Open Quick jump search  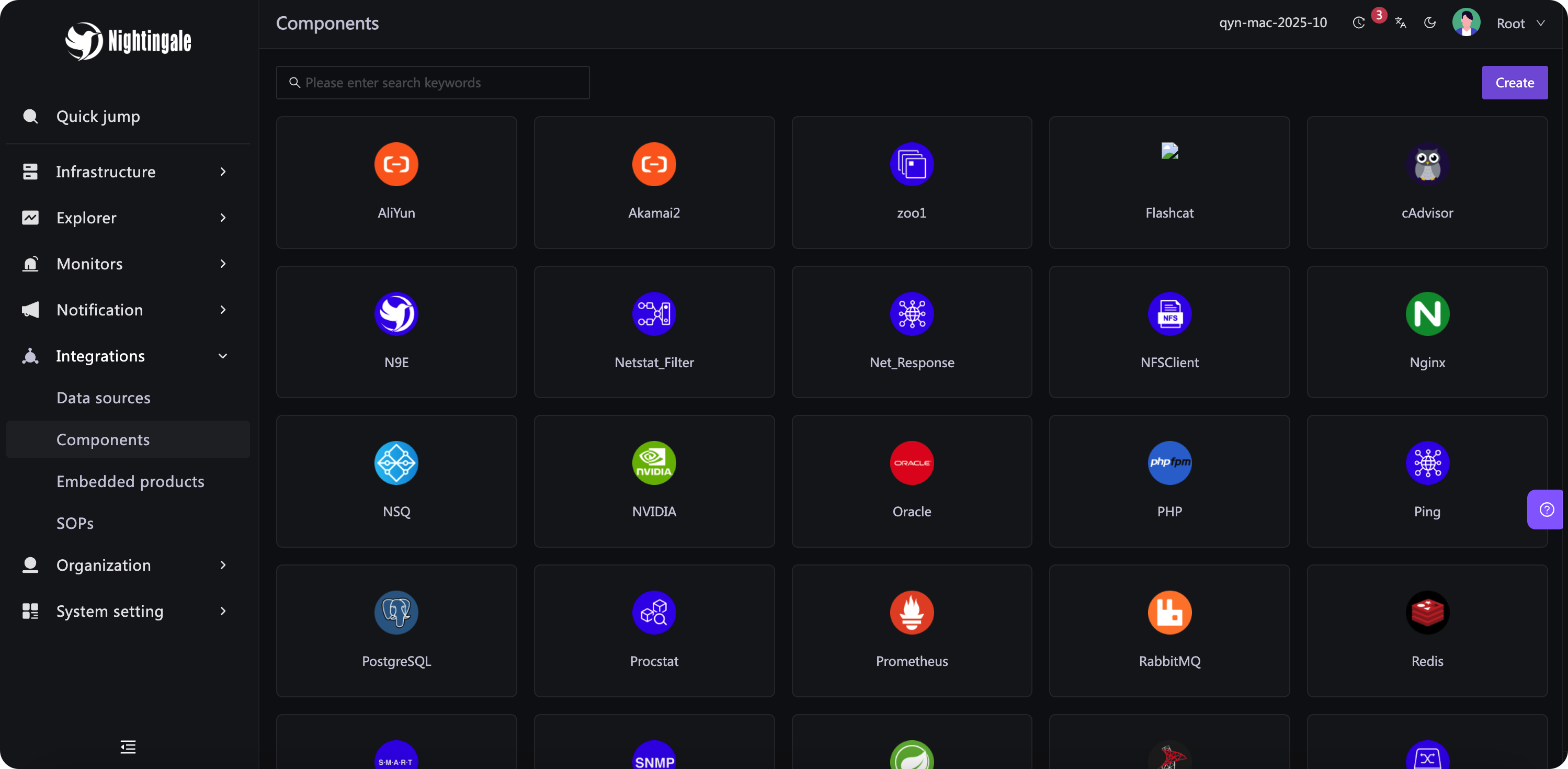[x=98, y=116]
